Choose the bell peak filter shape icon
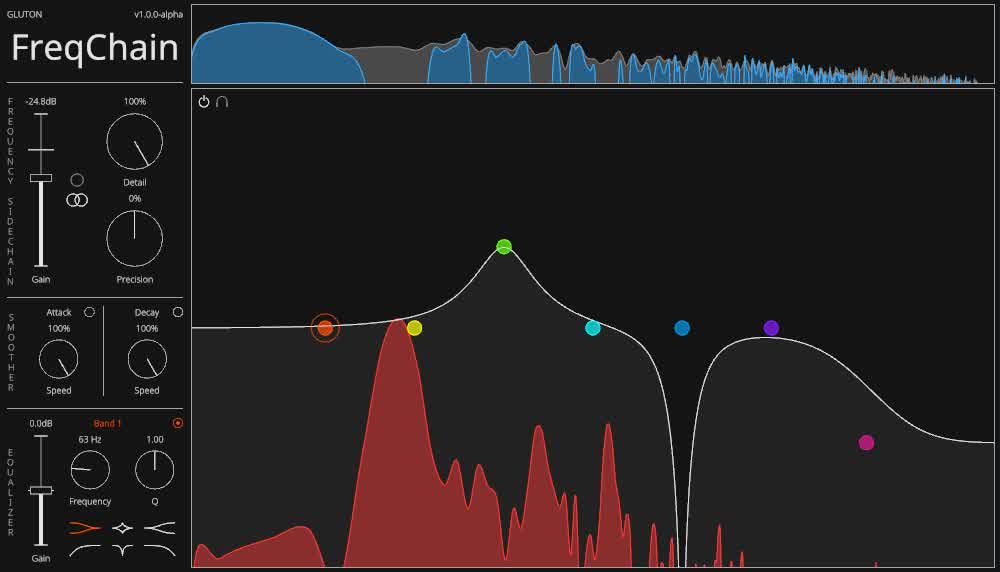The height and width of the screenshot is (572, 1000). pyautogui.click(x=122, y=528)
